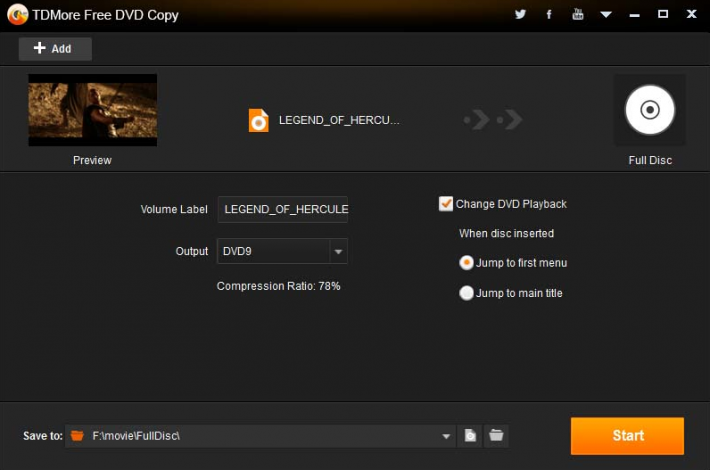Image resolution: width=710 pixels, height=470 pixels.
Task: Click the movie preview thumbnail
Action: 93,110
